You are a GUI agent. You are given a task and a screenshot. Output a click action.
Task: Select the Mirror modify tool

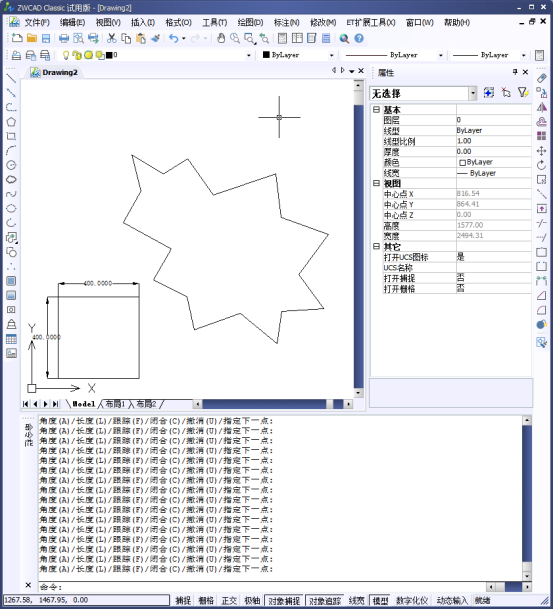[x=542, y=107]
